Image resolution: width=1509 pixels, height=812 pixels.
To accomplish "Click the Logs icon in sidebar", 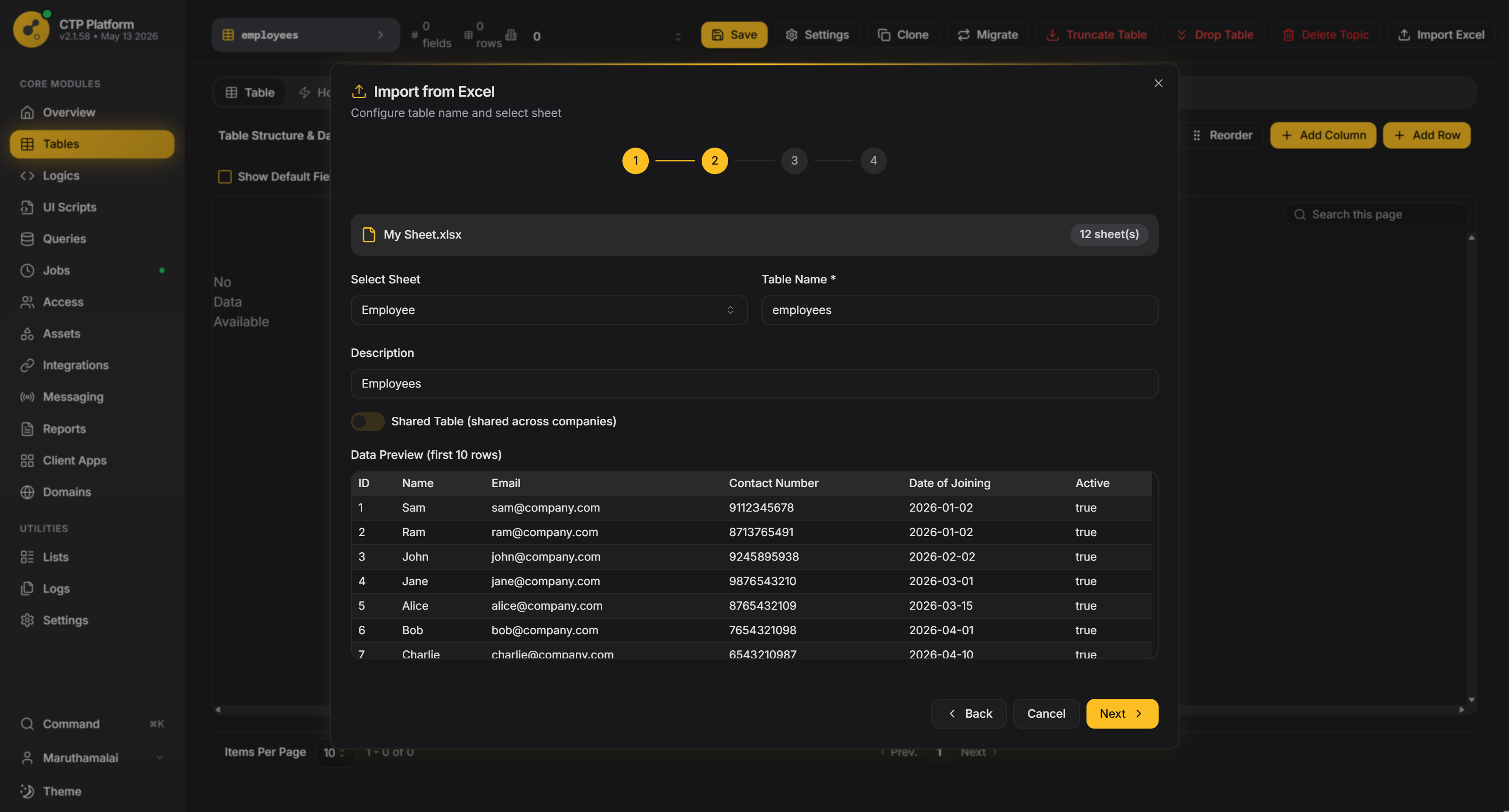I will point(27,588).
